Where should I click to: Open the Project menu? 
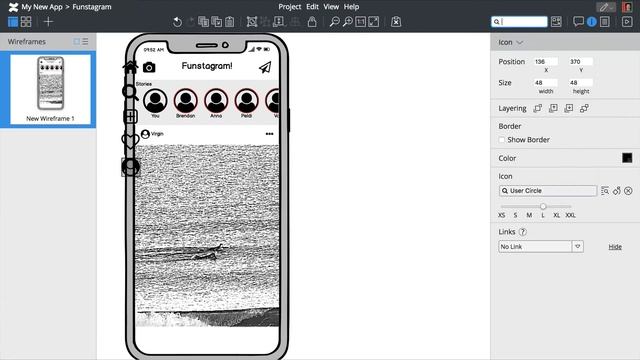pos(289,7)
